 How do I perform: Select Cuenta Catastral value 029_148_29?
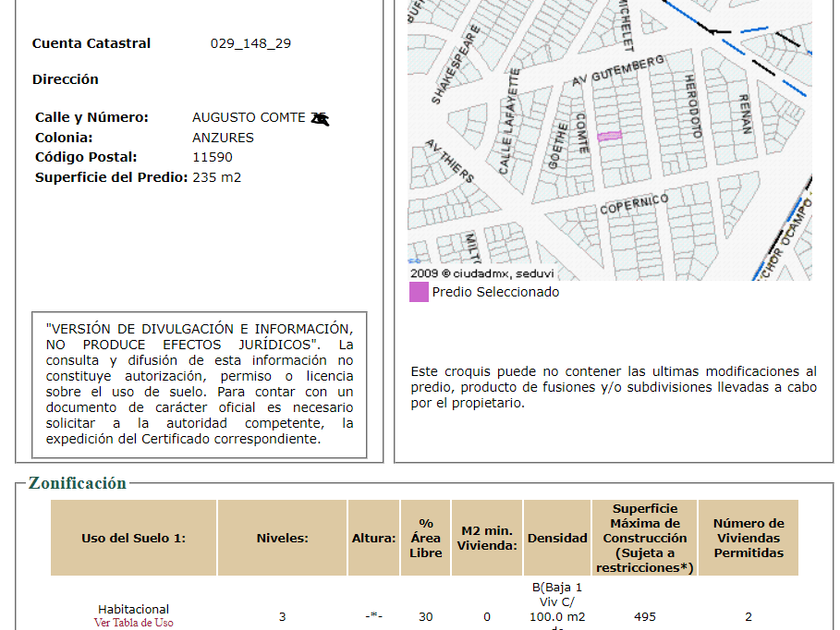tap(251, 43)
